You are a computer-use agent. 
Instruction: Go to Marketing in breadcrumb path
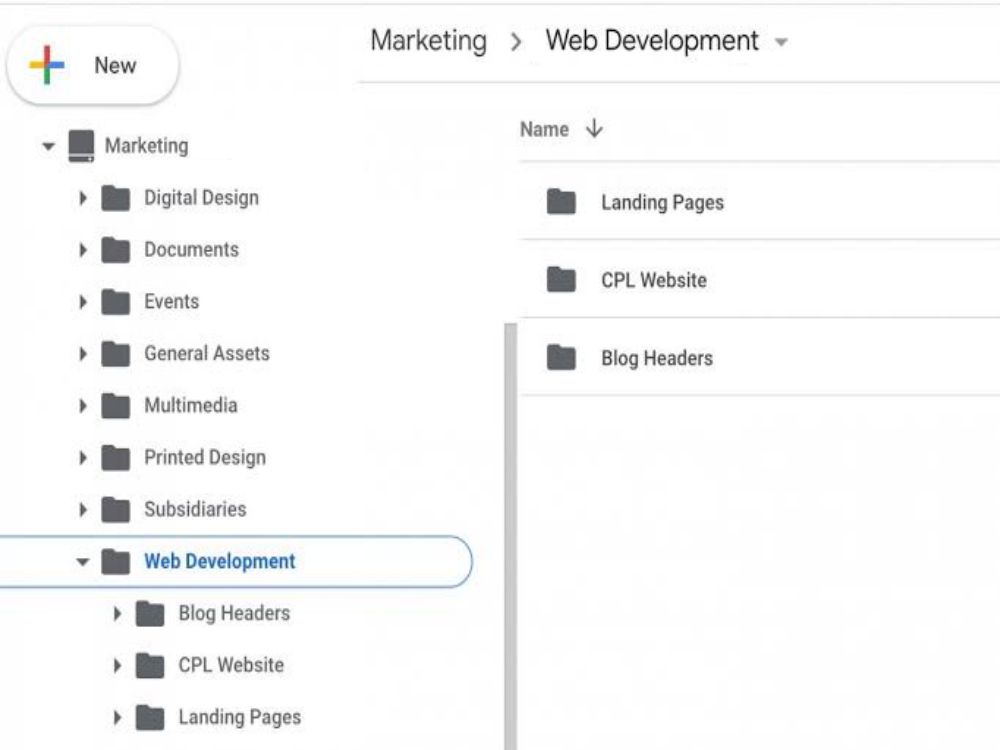429,41
